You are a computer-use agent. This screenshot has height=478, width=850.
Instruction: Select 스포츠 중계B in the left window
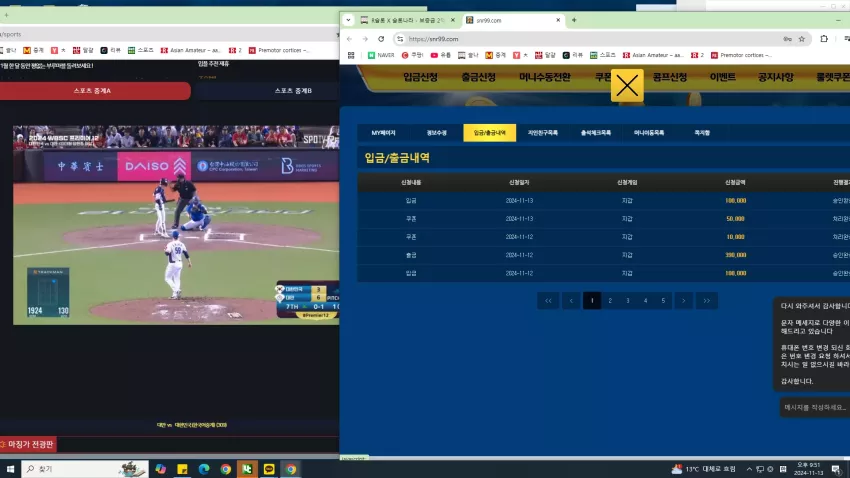(293, 91)
